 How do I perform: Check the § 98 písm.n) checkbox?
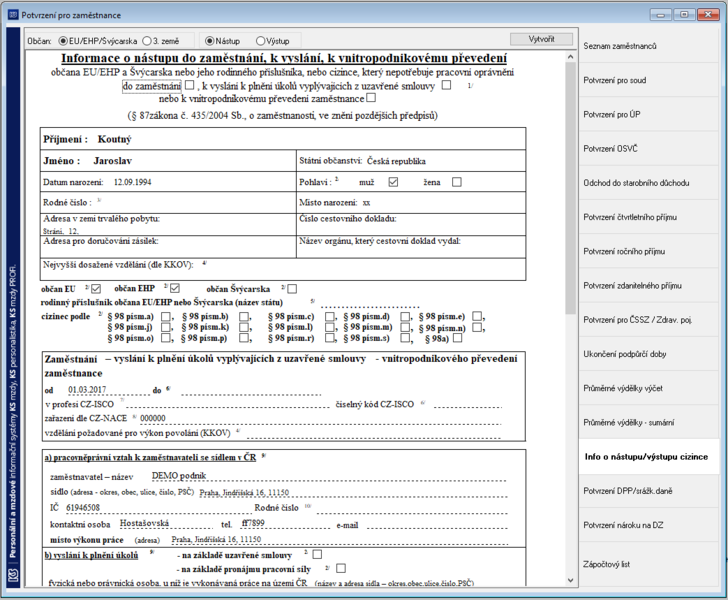[x=477, y=327]
